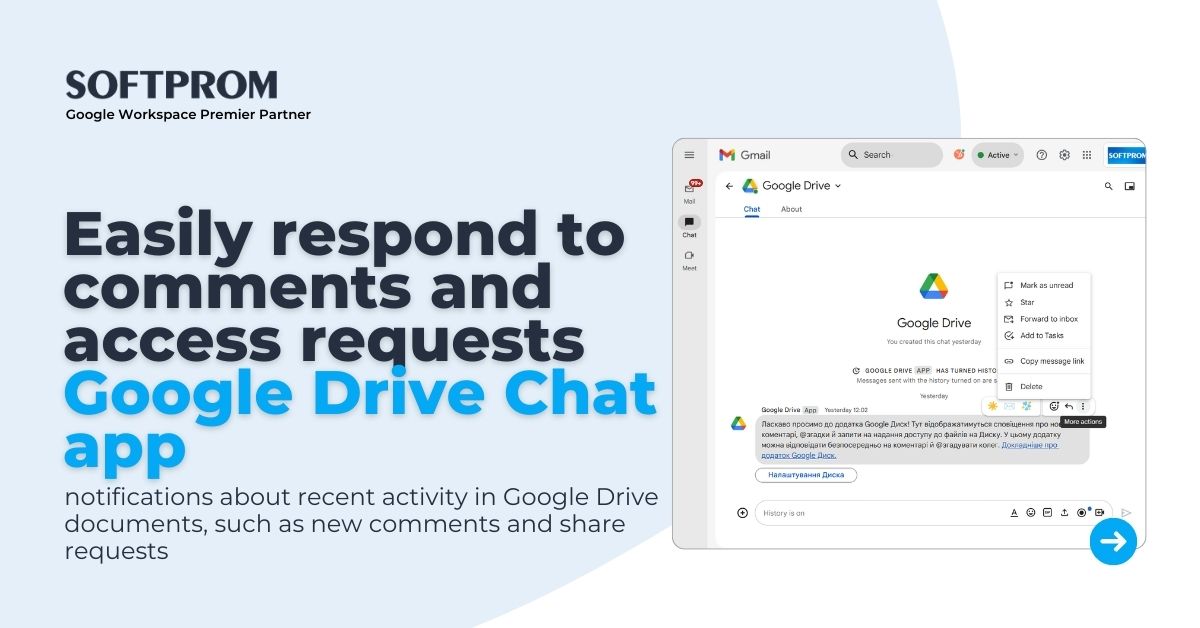Click the Search field in Gmail
This screenshot has height=628, width=1200.
pos(892,155)
